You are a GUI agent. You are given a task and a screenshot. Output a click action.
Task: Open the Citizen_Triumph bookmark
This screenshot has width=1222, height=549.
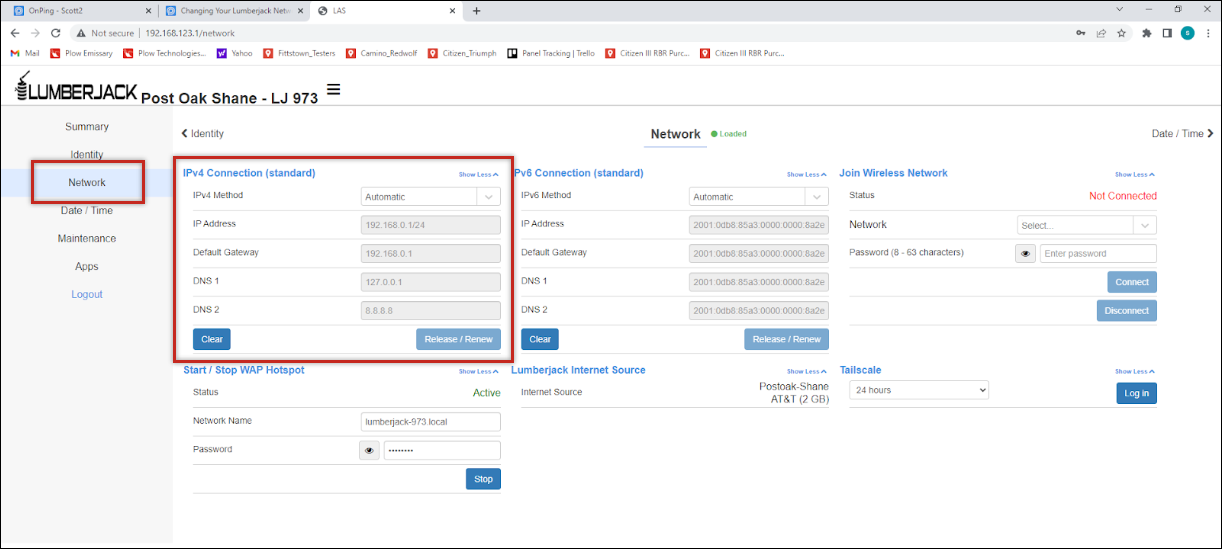(463, 53)
